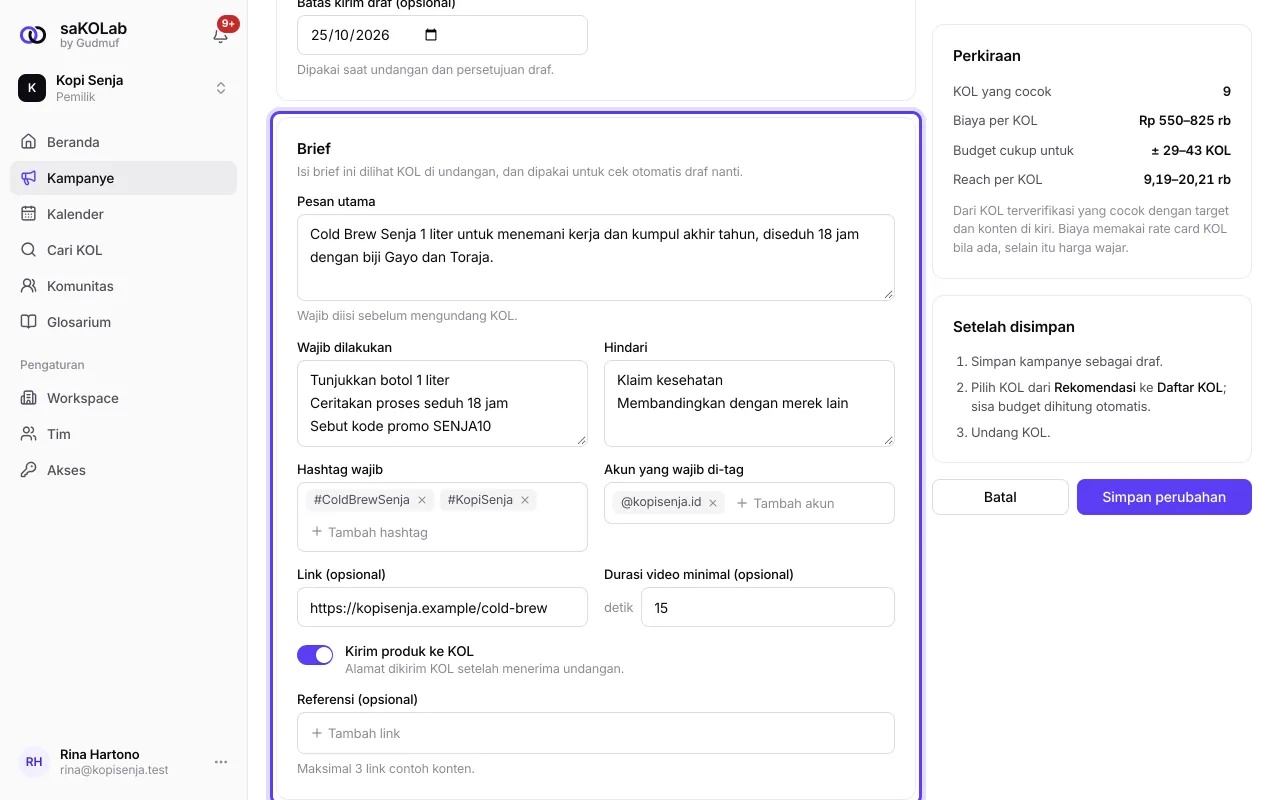
Task: Click the Glosarium book icon
Action: (29, 322)
